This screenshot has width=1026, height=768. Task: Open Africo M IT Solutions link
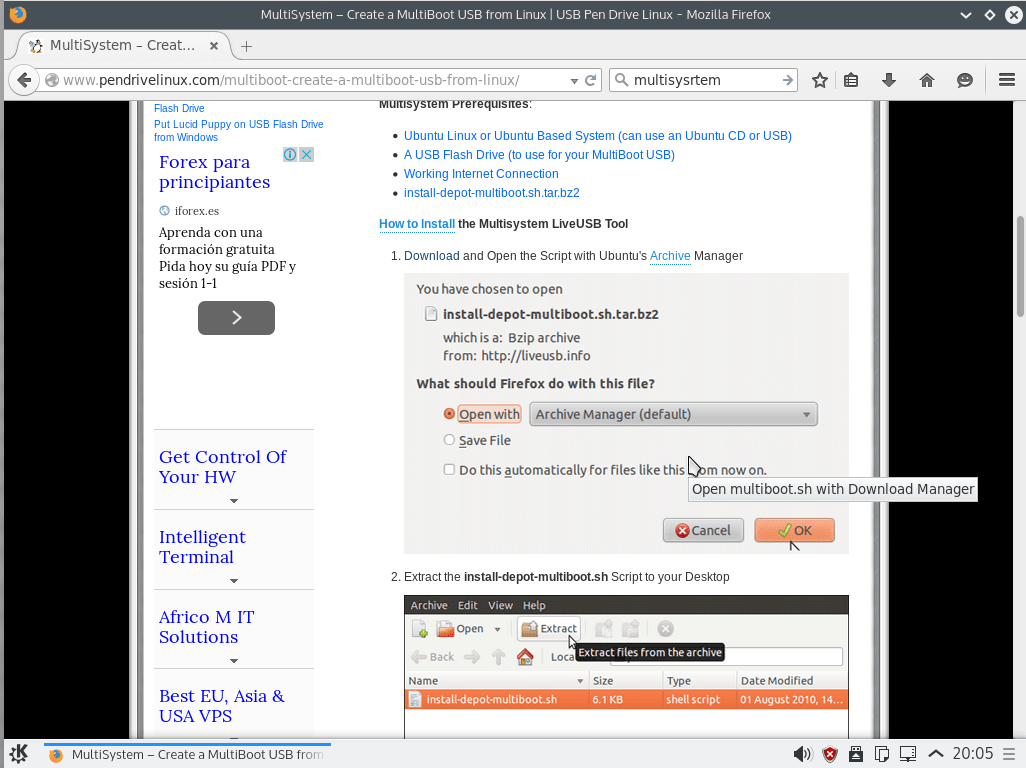pyautogui.click(x=206, y=627)
